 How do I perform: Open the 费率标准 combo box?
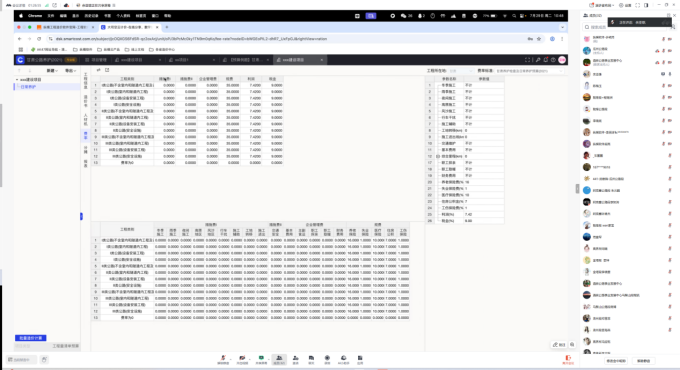[530, 71]
